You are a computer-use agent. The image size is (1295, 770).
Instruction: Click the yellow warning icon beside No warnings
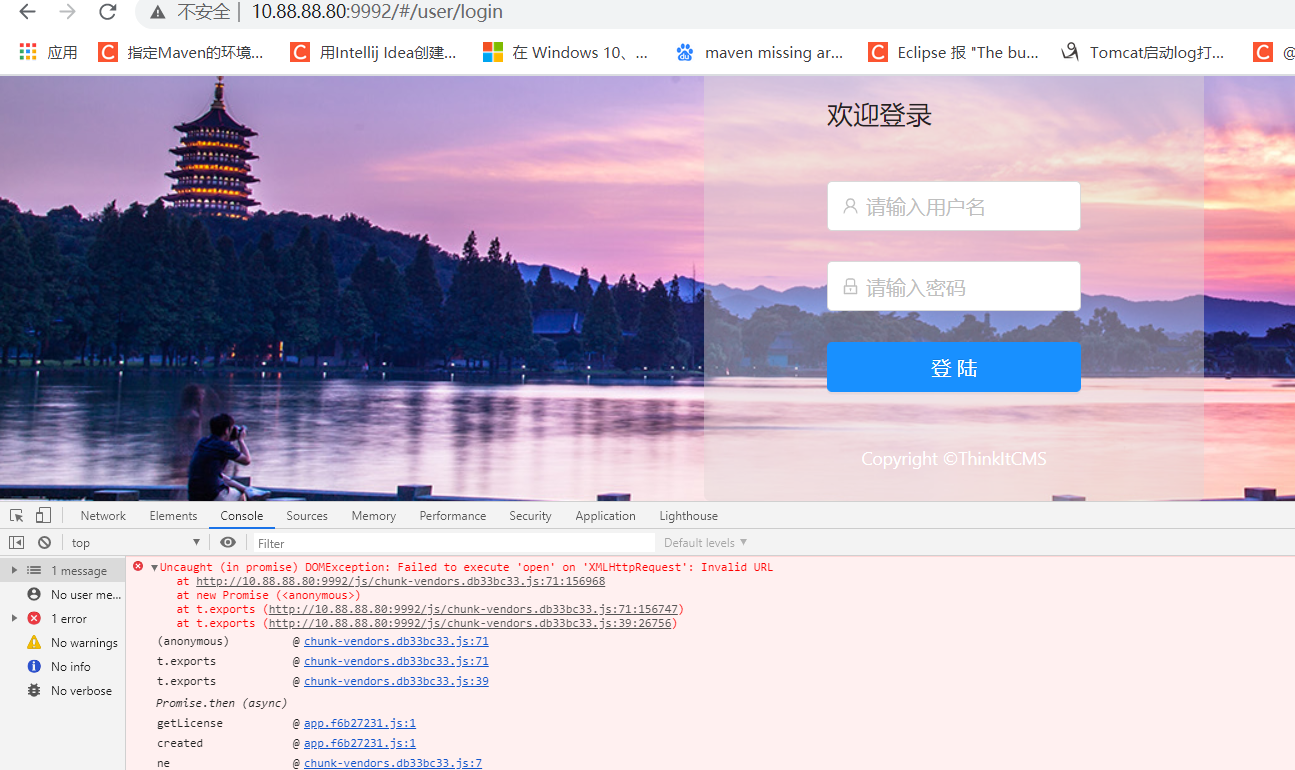[x=34, y=642]
